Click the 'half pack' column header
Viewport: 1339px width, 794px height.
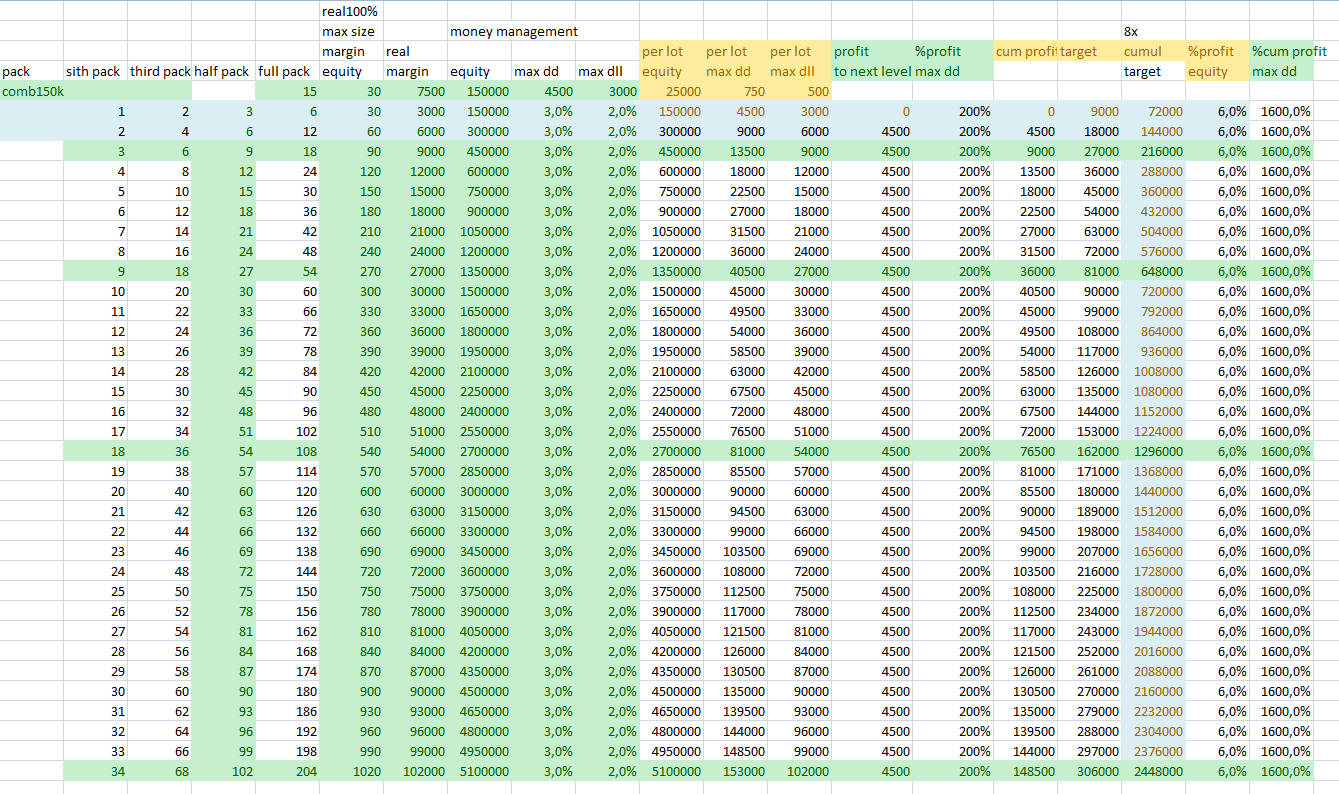224,71
